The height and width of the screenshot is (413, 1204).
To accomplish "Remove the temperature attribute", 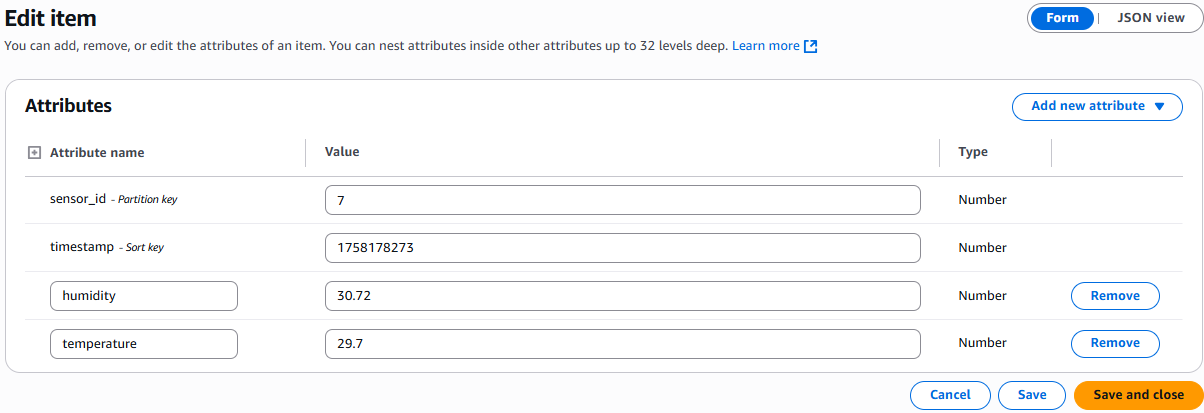I will coord(1115,343).
